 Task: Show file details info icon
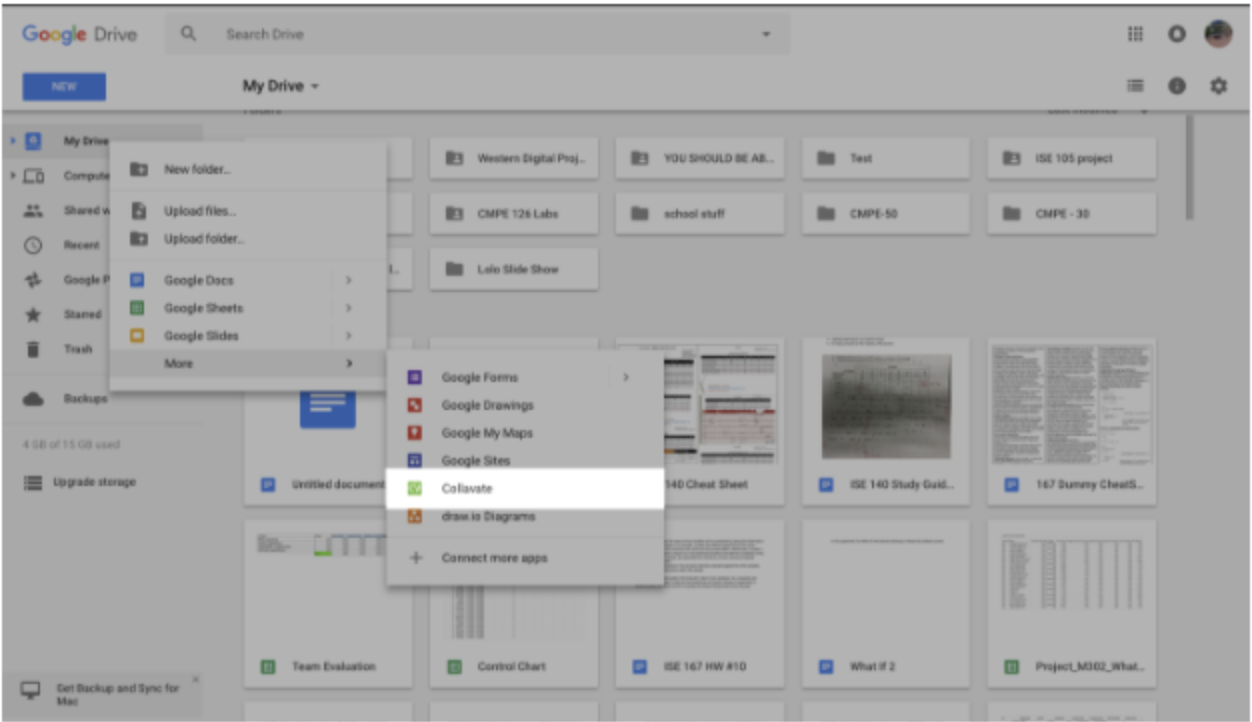click(1177, 86)
